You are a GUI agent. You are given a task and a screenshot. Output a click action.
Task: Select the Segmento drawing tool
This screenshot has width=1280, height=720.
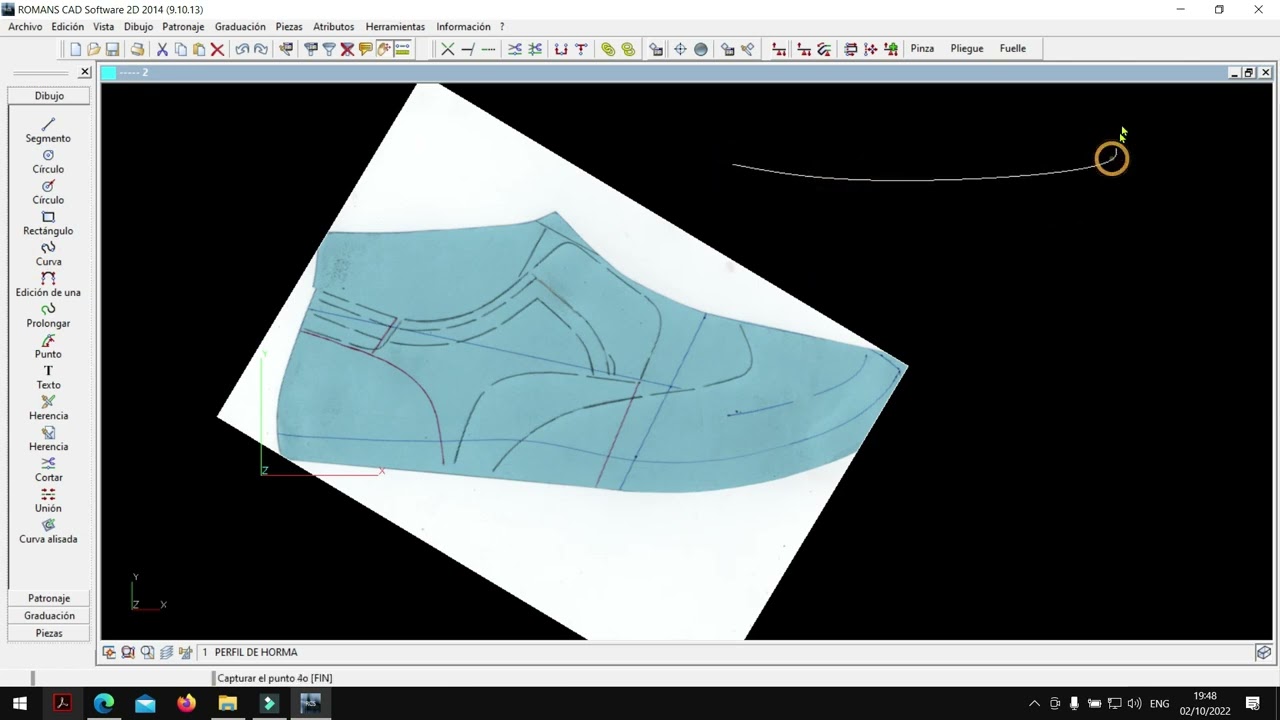(x=48, y=130)
